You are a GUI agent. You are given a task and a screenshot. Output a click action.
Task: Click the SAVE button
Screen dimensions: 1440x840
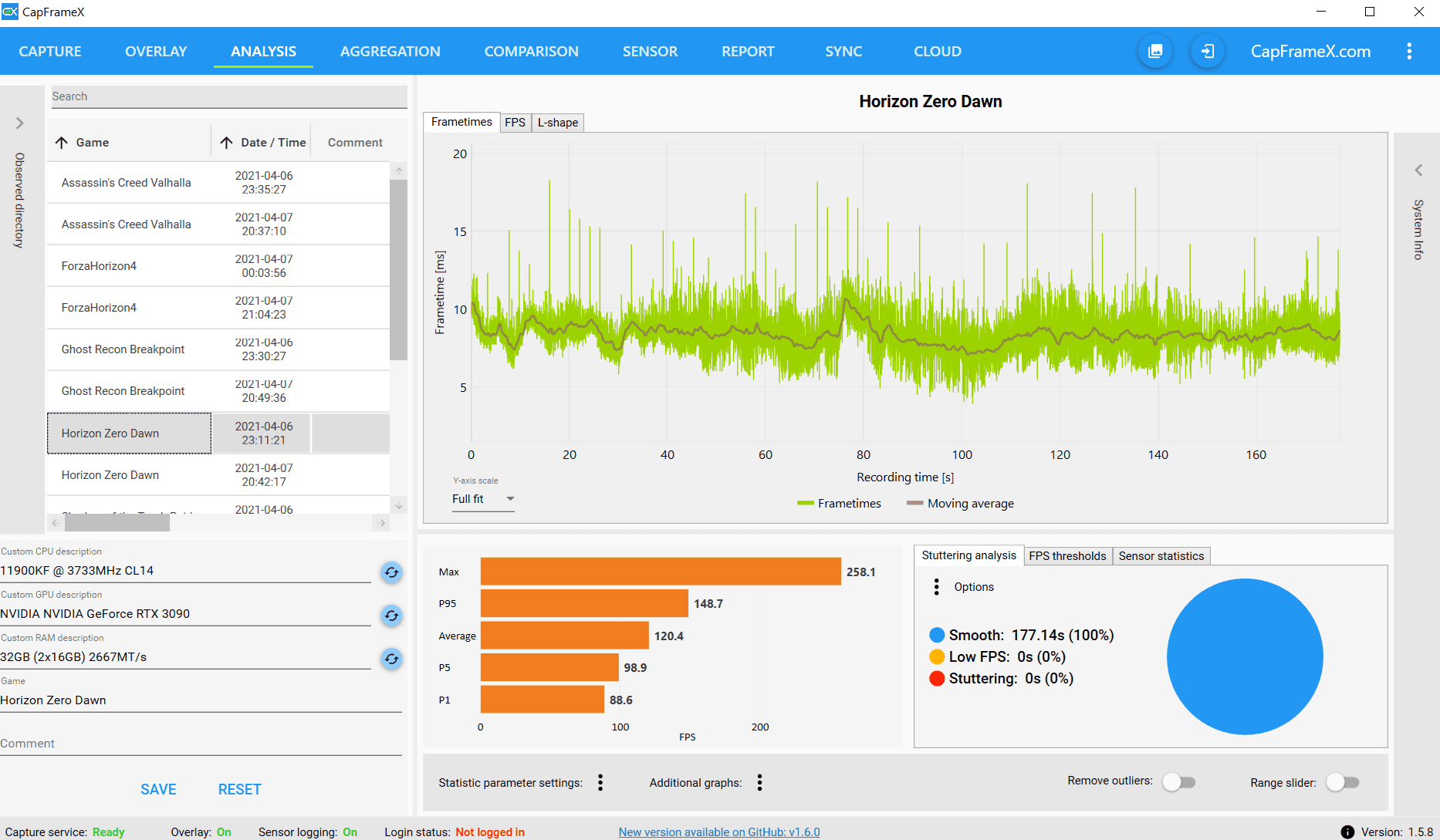click(x=159, y=789)
